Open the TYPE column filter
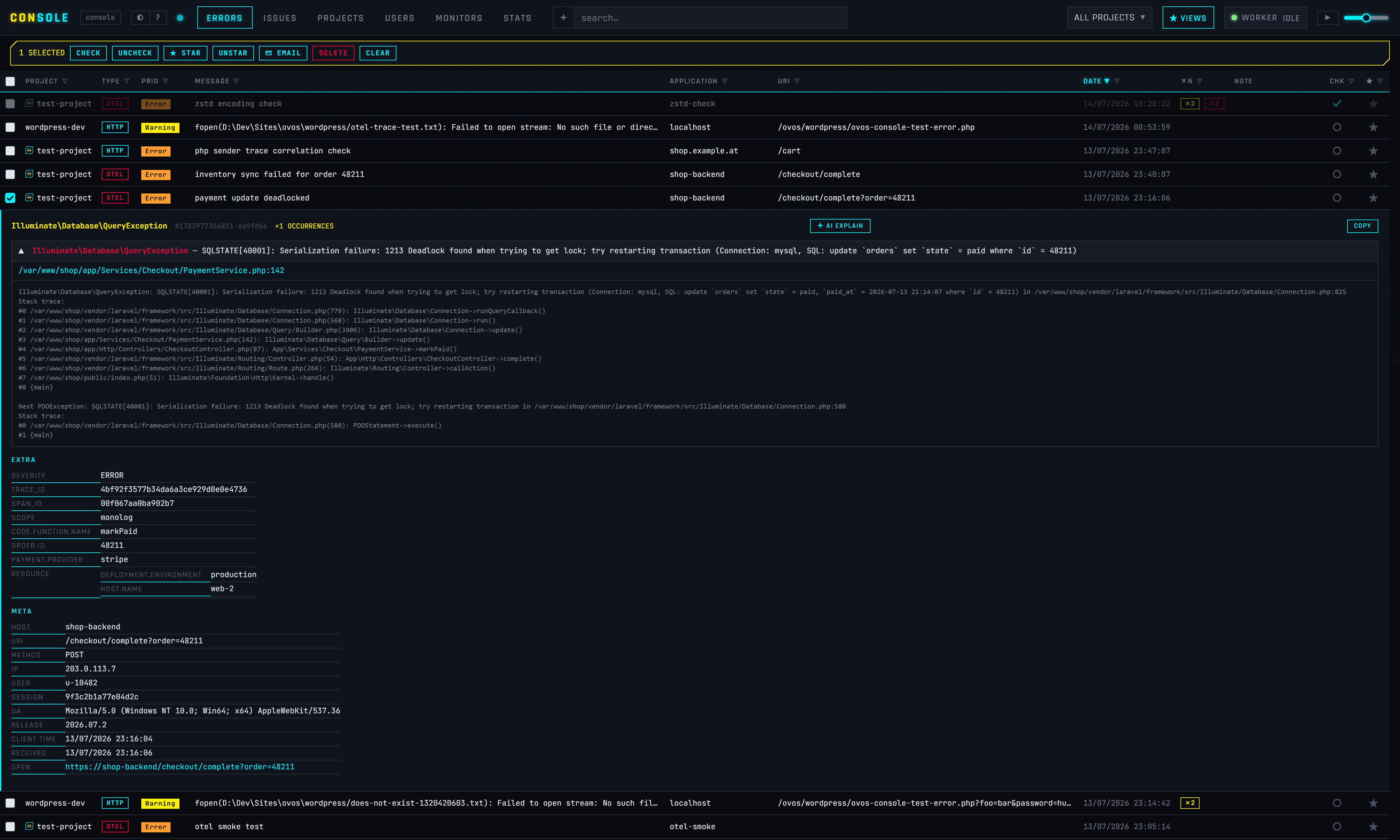1400x840 pixels. (x=127, y=81)
